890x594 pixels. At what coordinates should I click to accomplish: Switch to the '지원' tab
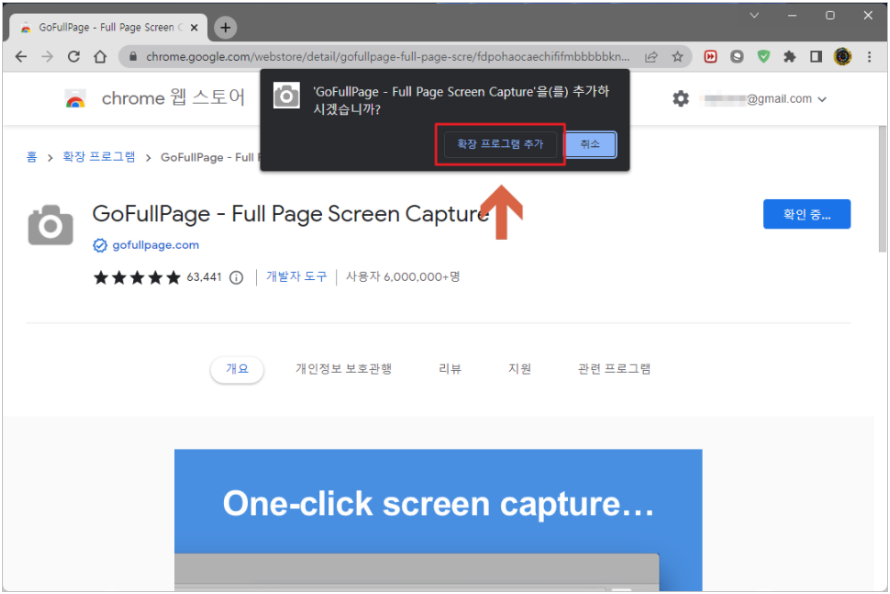point(519,369)
